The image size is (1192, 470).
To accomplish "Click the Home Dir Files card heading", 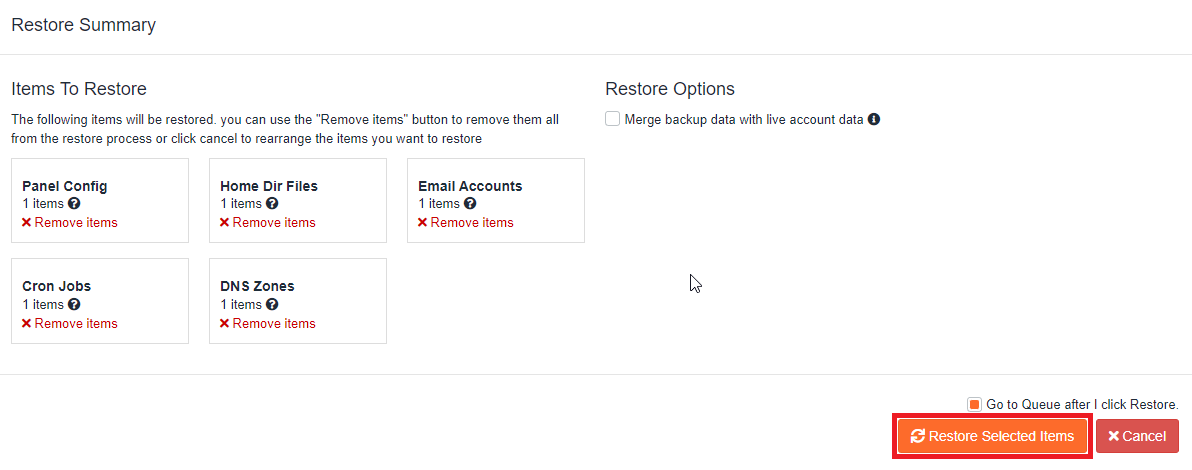I will pos(269,186).
